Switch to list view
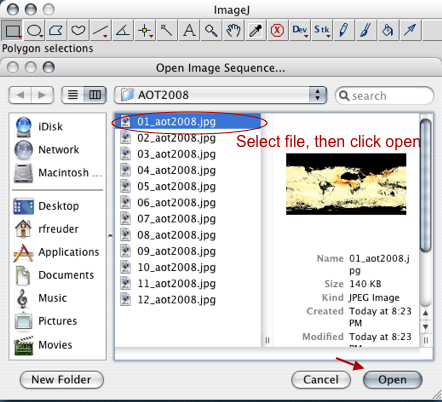The image size is (442, 402). point(73,95)
